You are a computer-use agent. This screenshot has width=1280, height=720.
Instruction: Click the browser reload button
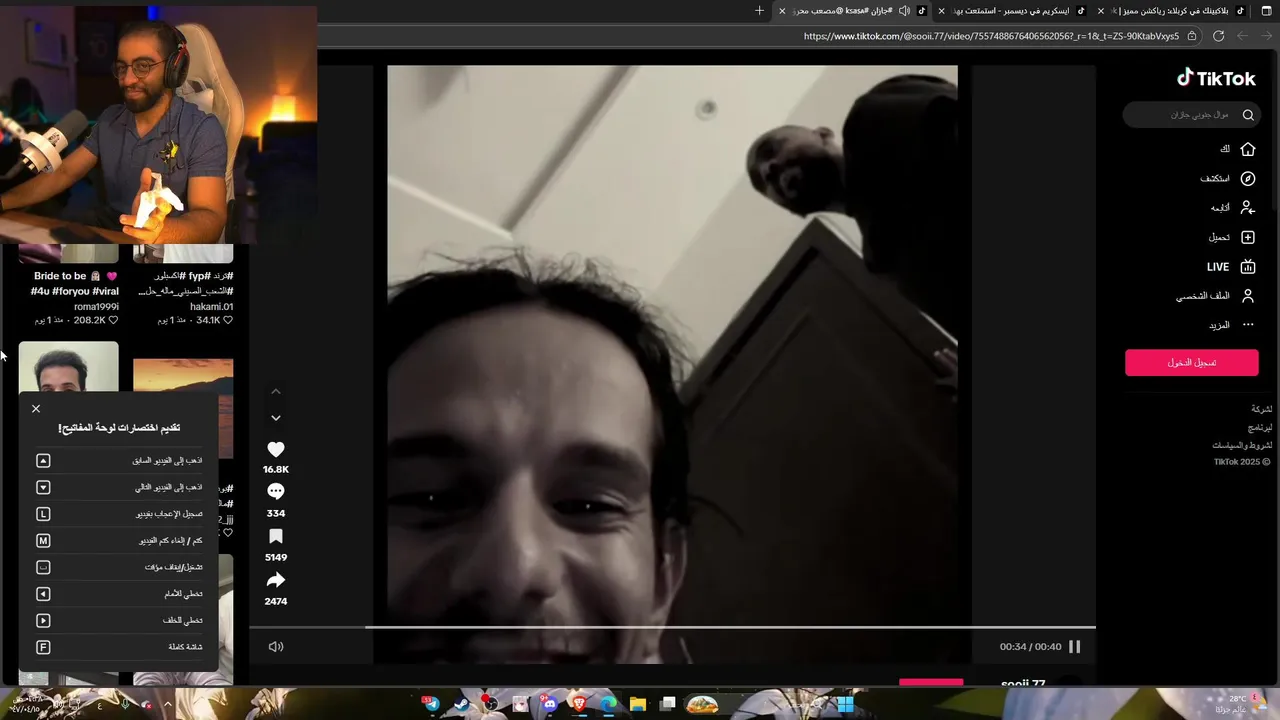click(1218, 36)
